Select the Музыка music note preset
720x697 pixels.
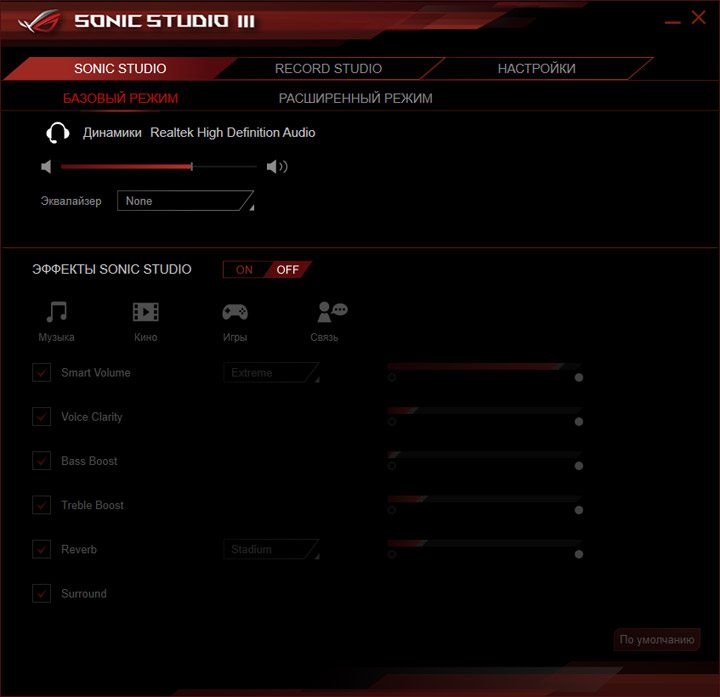pos(56,312)
